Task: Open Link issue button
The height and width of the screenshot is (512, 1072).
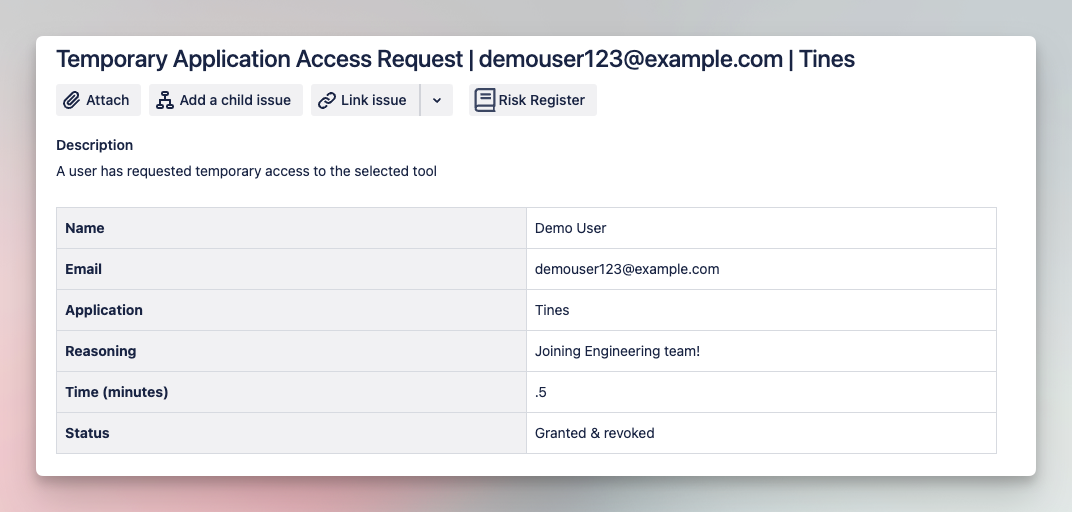Action: [x=365, y=100]
